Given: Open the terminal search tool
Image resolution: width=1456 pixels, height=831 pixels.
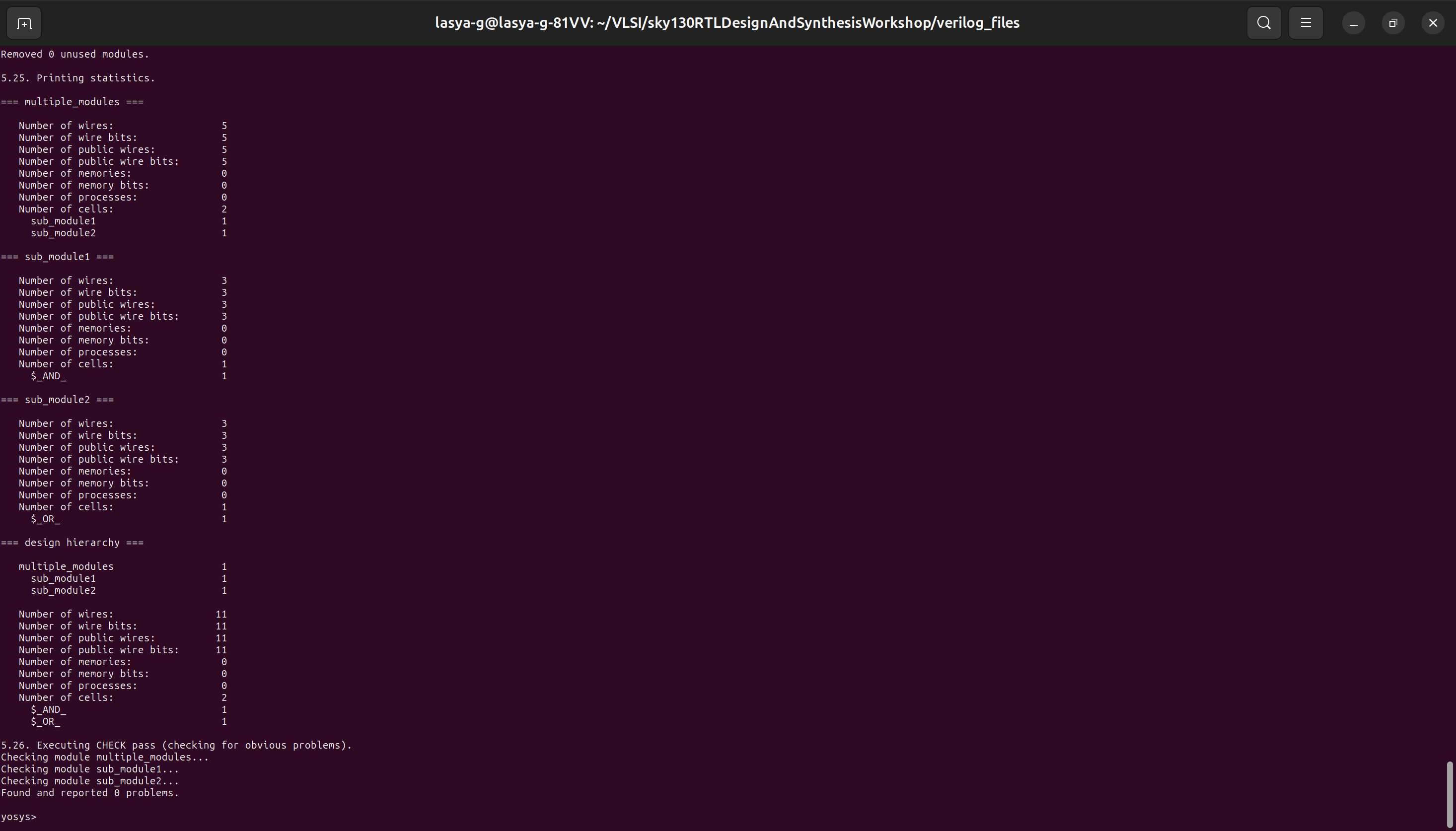Looking at the screenshot, I should click(x=1263, y=22).
